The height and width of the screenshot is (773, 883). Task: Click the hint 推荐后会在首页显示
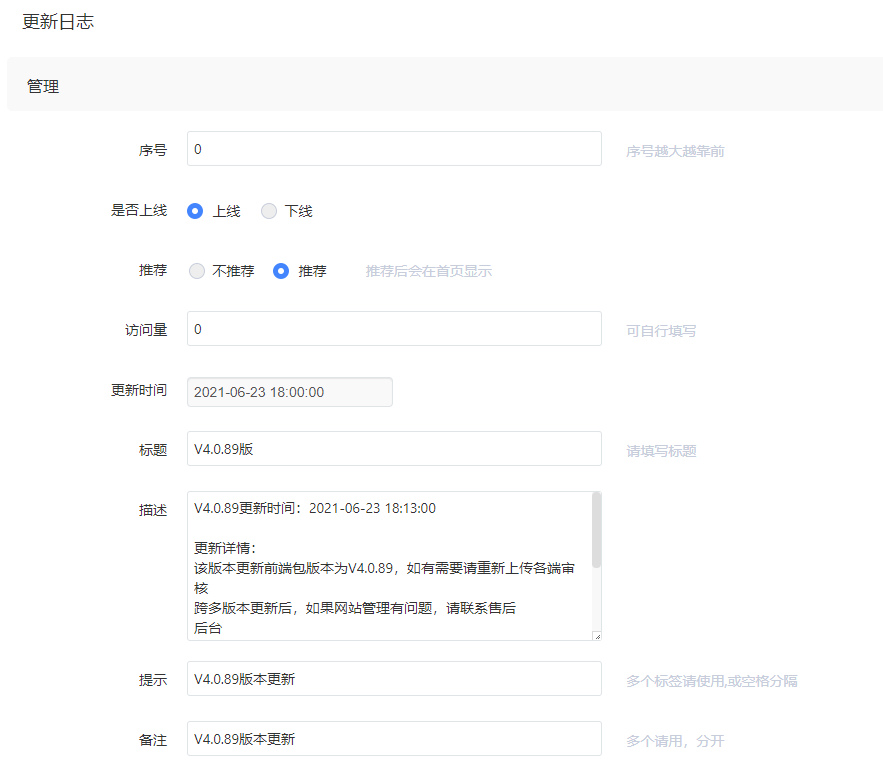coord(429,271)
